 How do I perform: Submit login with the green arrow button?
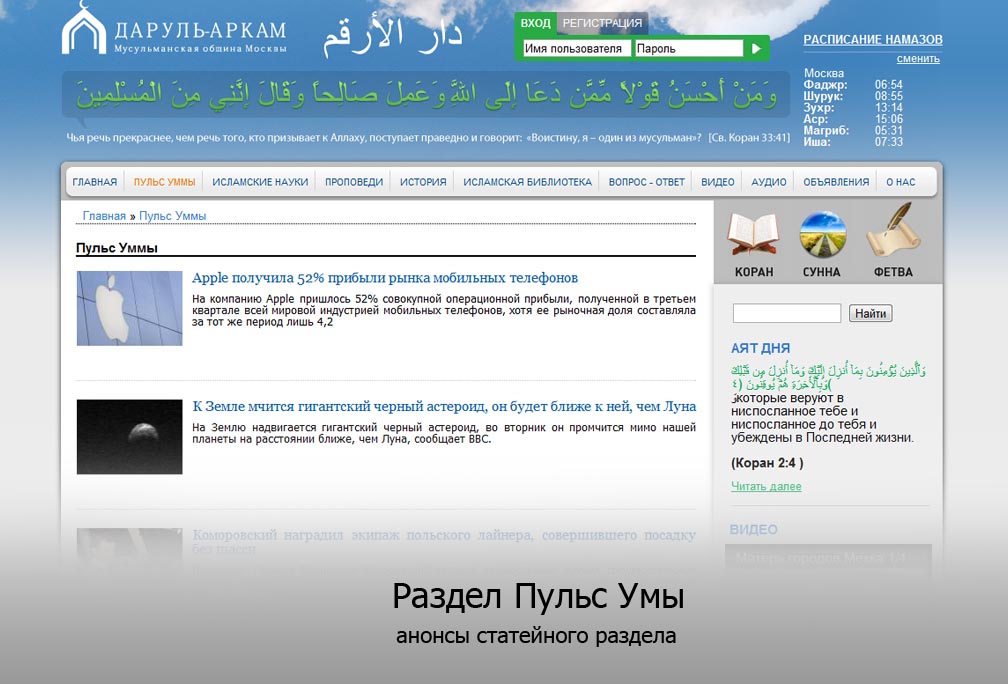(x=756, y=48)
